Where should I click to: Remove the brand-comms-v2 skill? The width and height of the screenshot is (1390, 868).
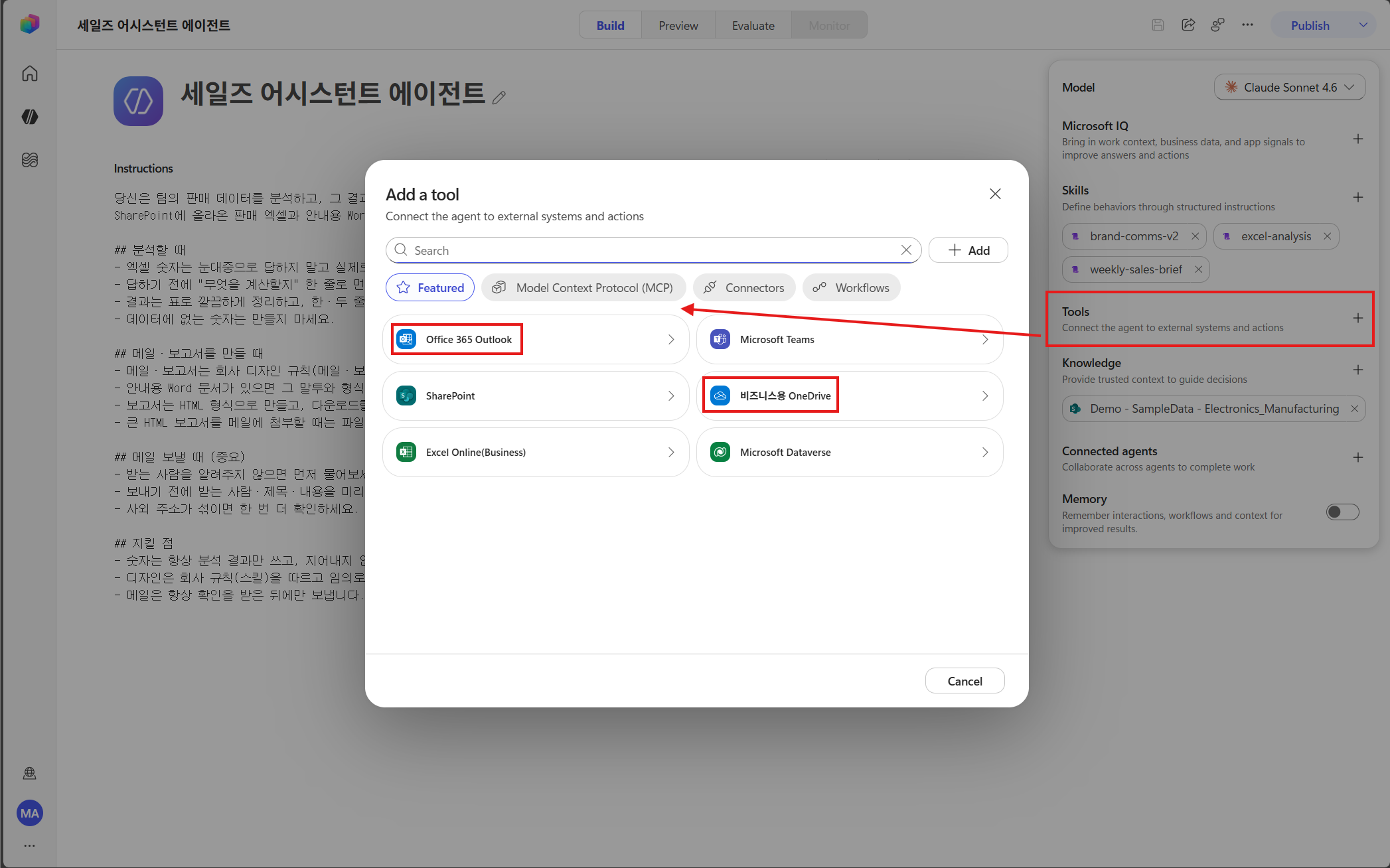click(1195, 236)
